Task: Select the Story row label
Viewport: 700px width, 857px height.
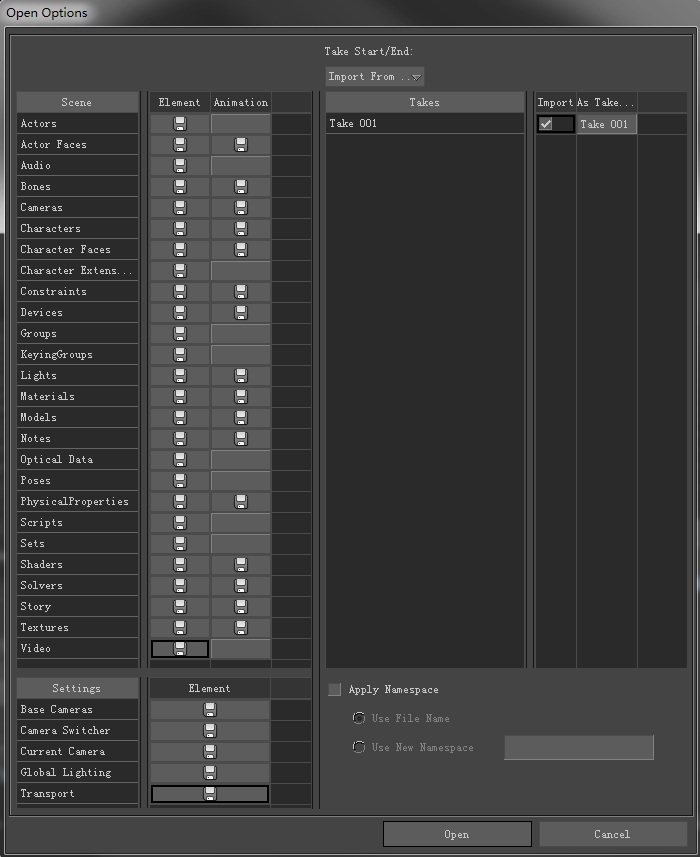Action: coord(77,607)
